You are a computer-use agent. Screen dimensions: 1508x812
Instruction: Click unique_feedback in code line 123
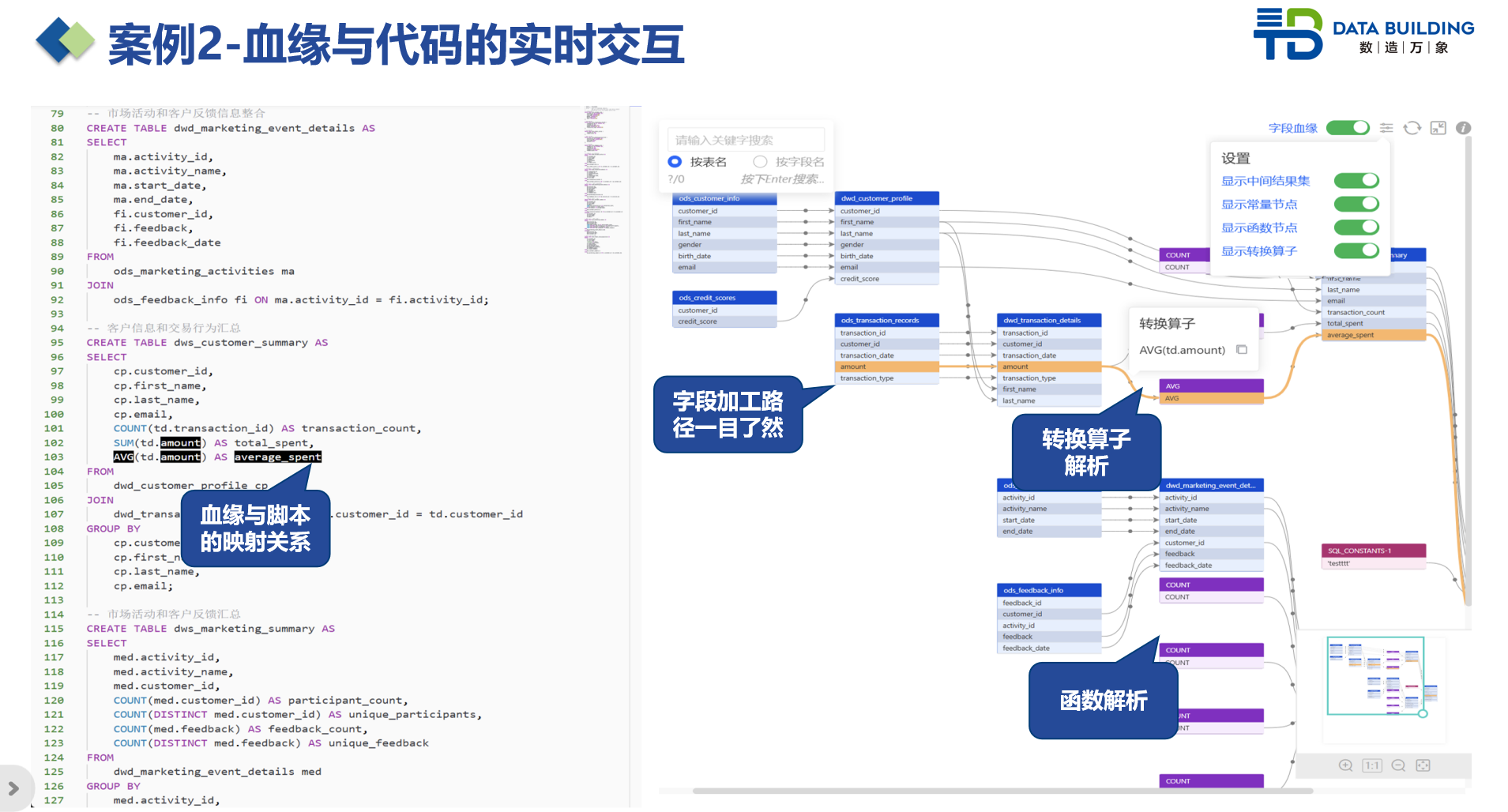(x=378, y=743)
